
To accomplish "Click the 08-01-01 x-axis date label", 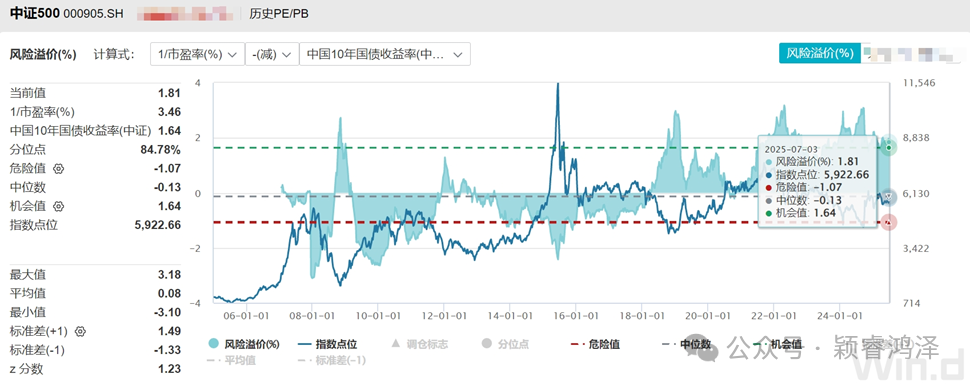I will (312, 314).
